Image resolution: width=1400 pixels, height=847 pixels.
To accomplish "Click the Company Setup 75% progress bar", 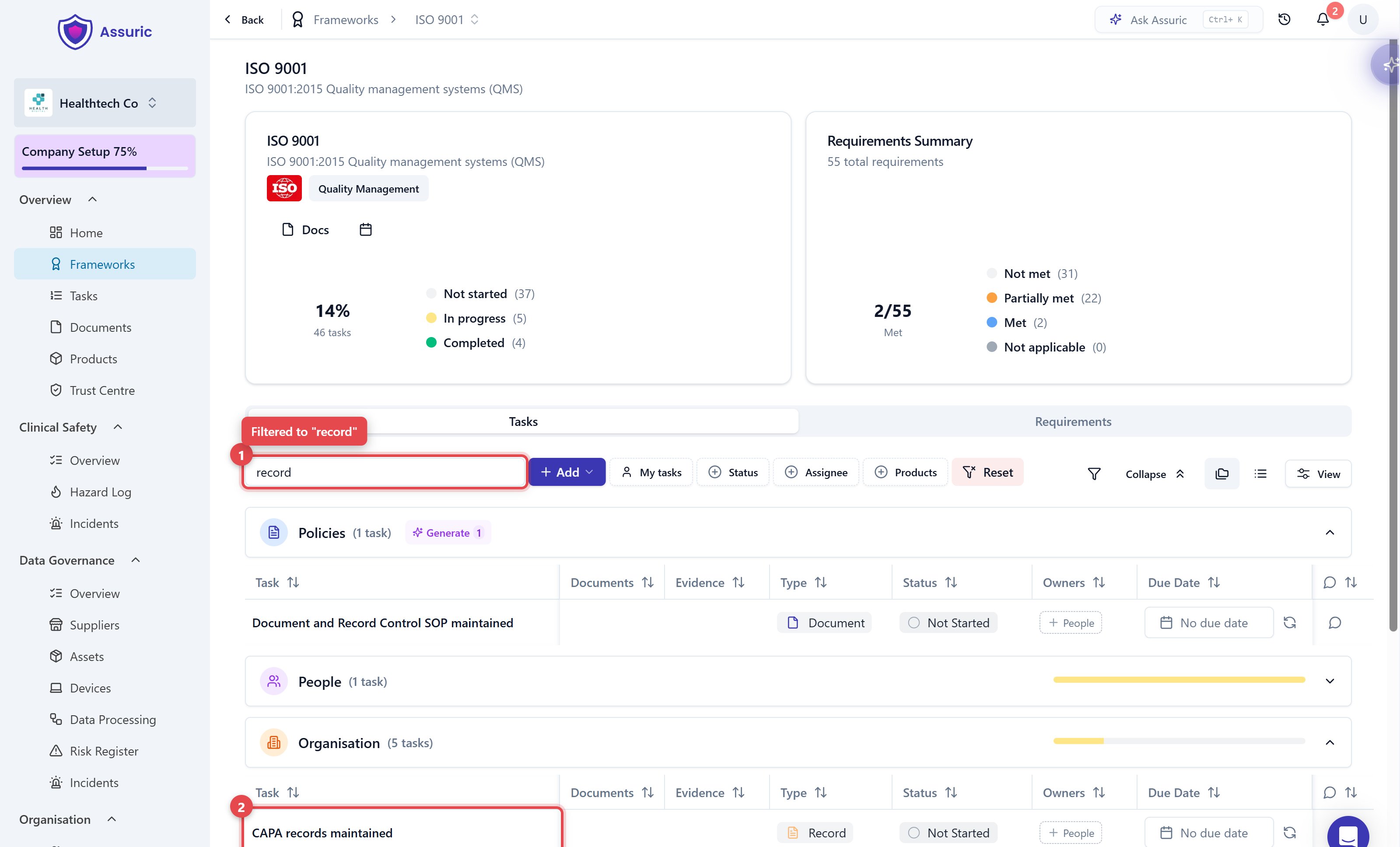I will (105, 168).
